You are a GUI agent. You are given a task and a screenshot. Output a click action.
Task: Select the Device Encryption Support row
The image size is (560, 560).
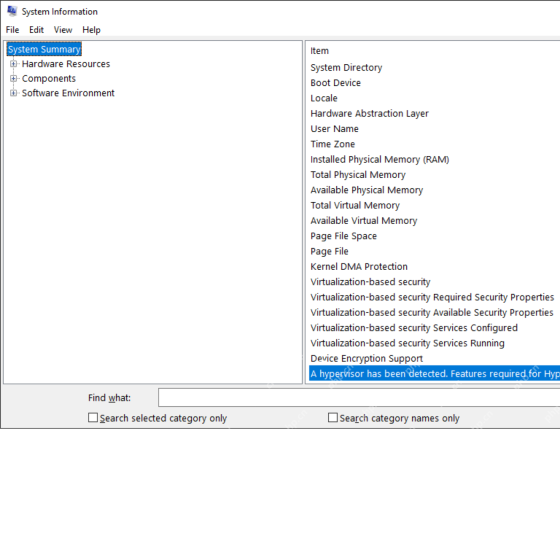point(434,358)
